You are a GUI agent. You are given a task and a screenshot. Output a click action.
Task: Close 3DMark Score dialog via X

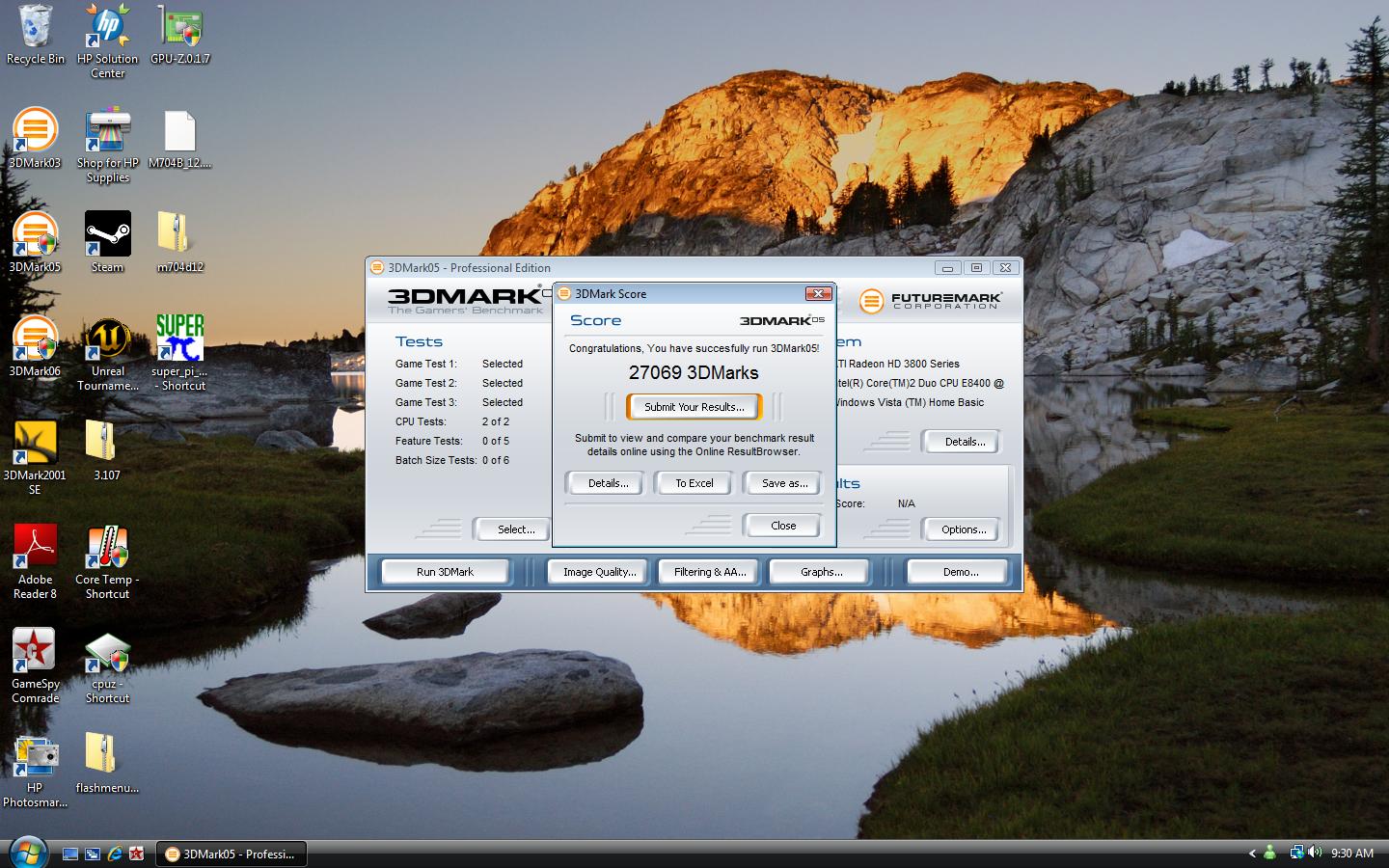[x=818, y=293]
